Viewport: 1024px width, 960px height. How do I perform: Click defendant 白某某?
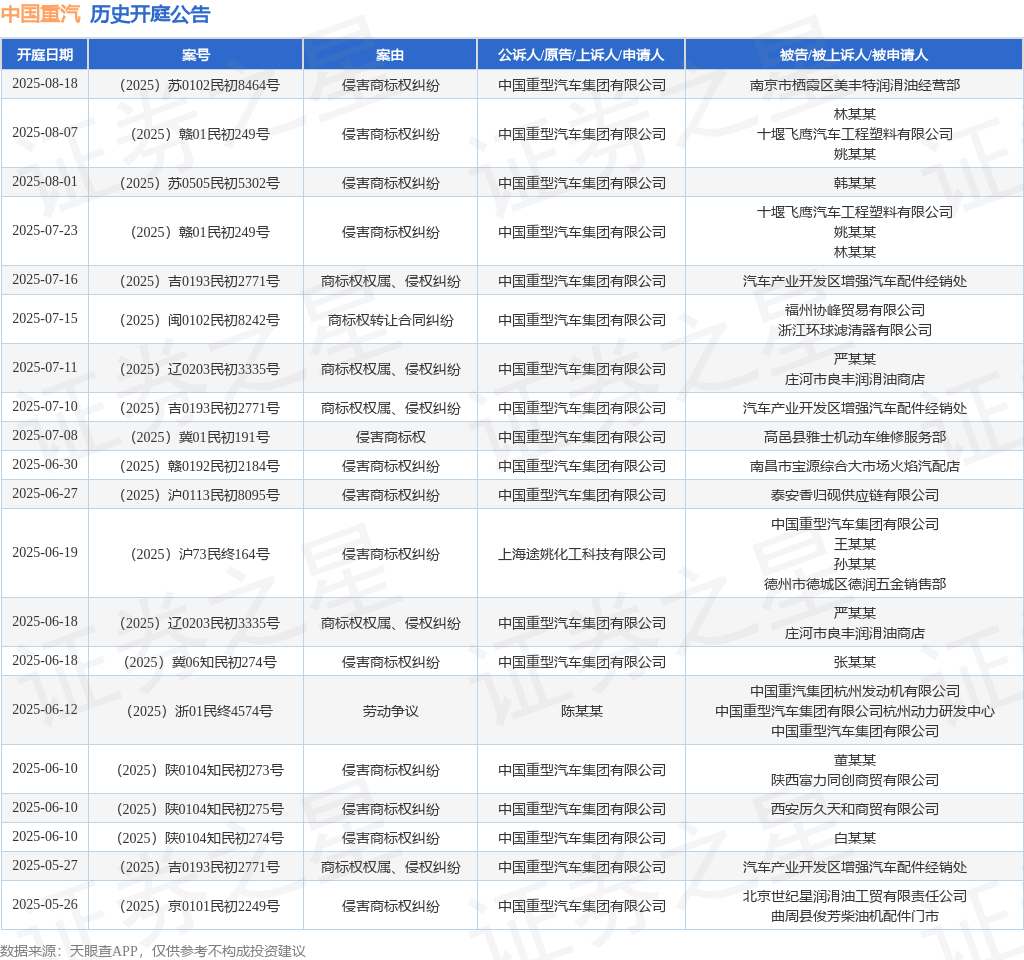854,839
